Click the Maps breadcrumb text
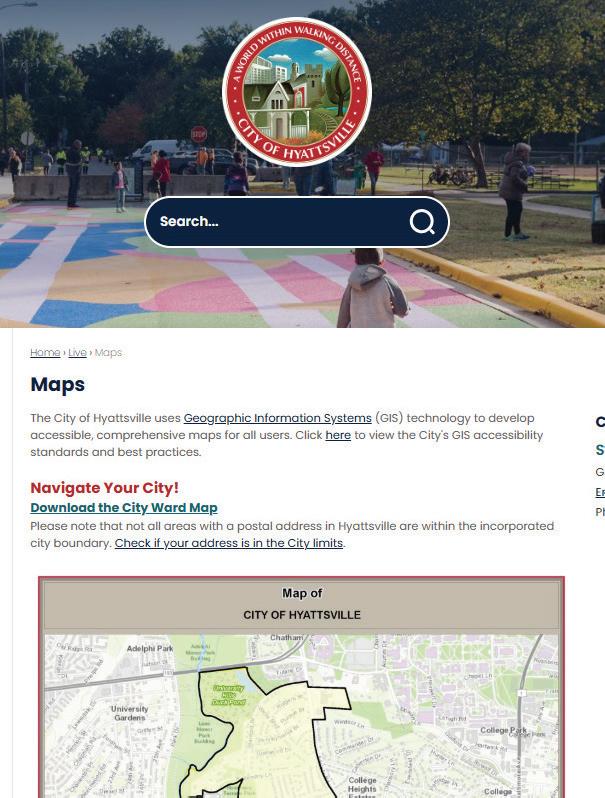The width and height of the screenshot is (605, 798). pos(108,353)
